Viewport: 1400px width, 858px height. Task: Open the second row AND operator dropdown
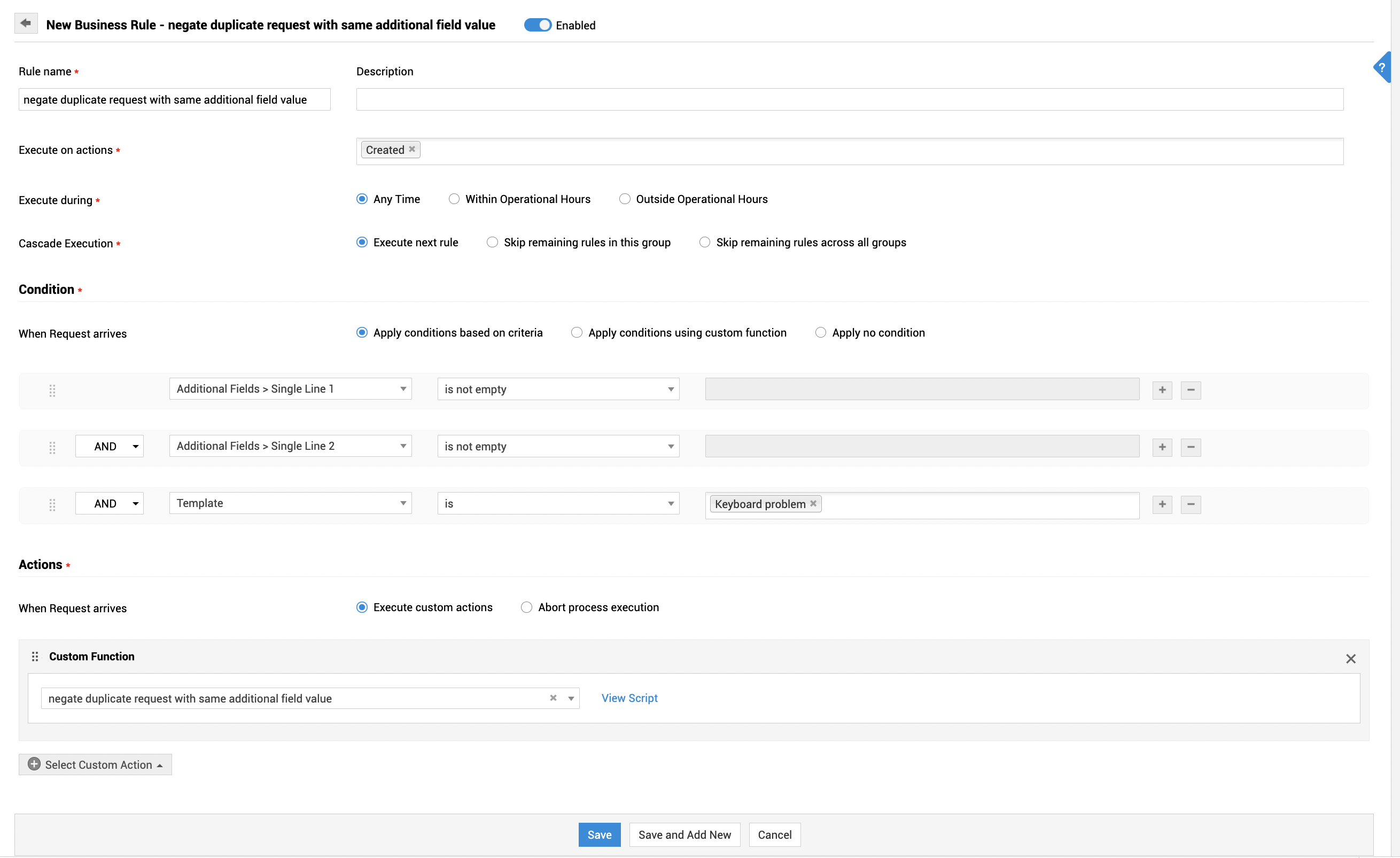(x=109, y=446)
